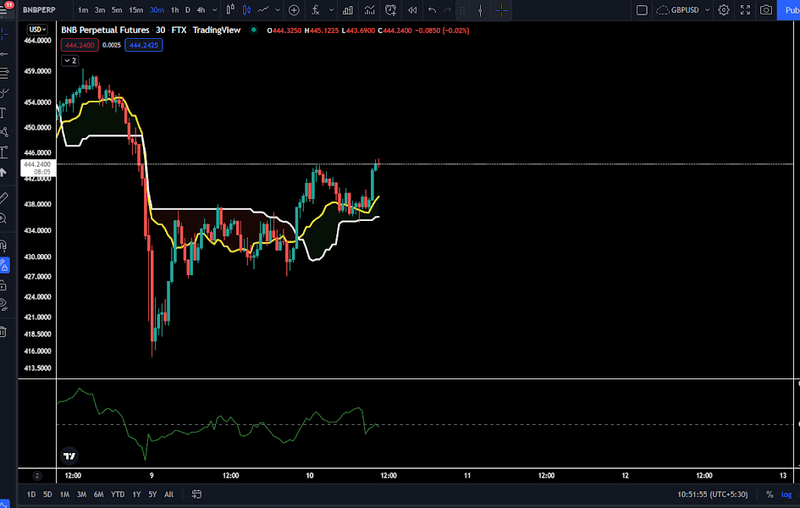Take a snapshot with the camera icon
Image resolution: width=800 pixels, height=508 pixels.
tap(766, 10)
